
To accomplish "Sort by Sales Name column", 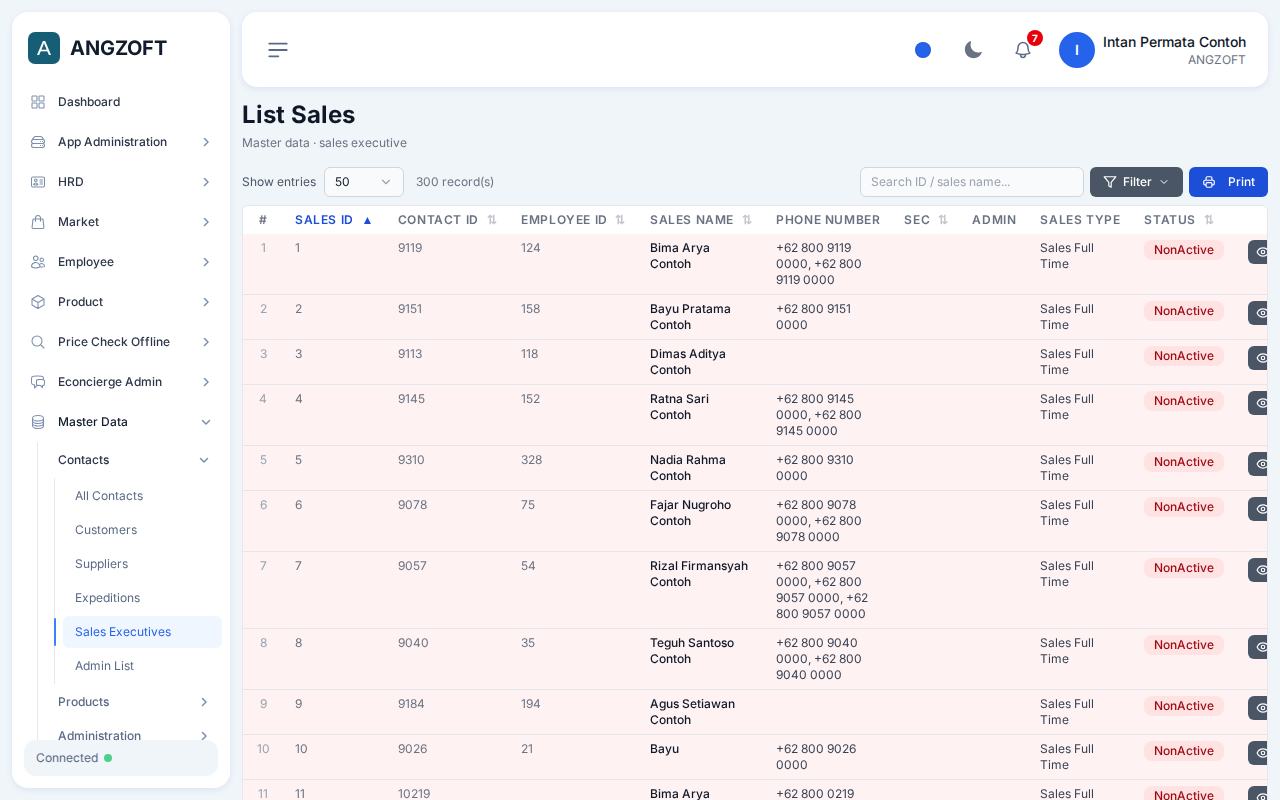I will pyautogui.click(x=701, y=220).
